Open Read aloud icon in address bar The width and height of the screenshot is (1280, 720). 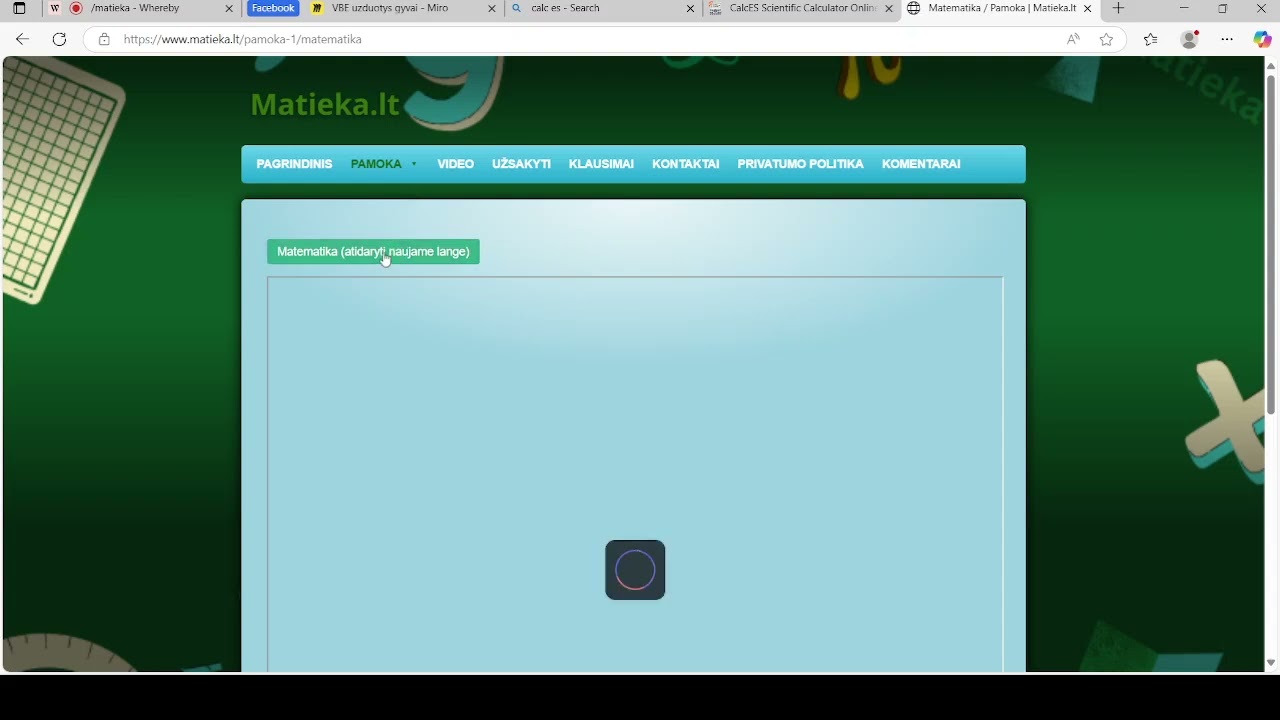(x=1073, y=39)
